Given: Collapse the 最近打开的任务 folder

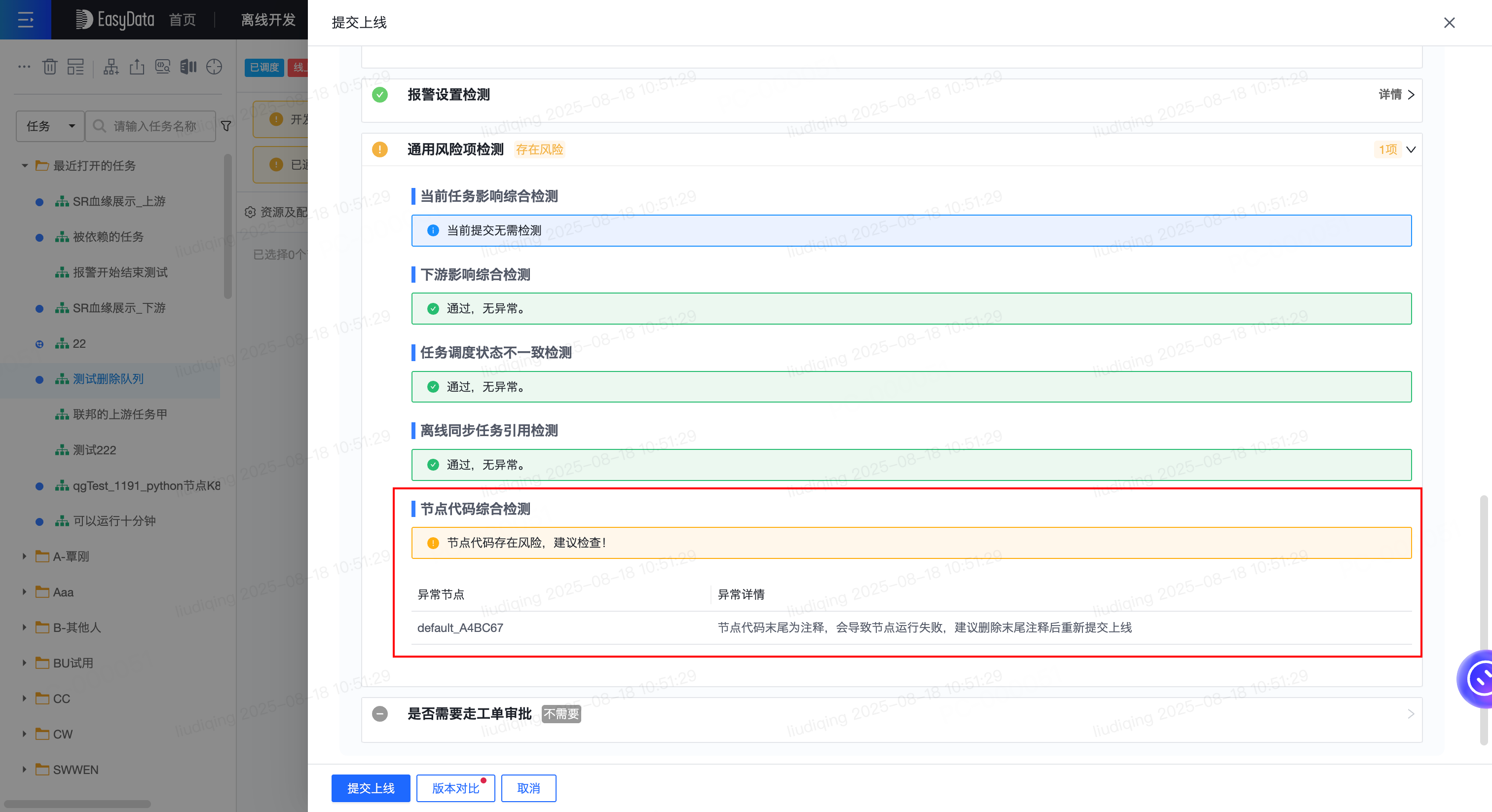Looking at the screenshot, I should (24, 166).
